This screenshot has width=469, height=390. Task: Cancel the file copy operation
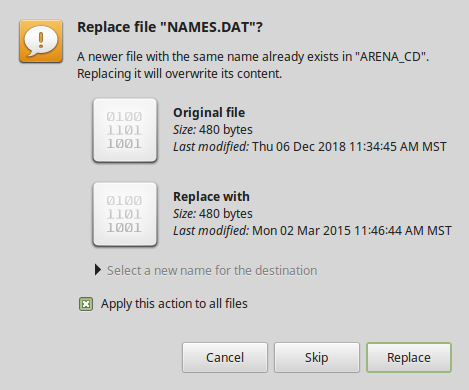point(225,357)
